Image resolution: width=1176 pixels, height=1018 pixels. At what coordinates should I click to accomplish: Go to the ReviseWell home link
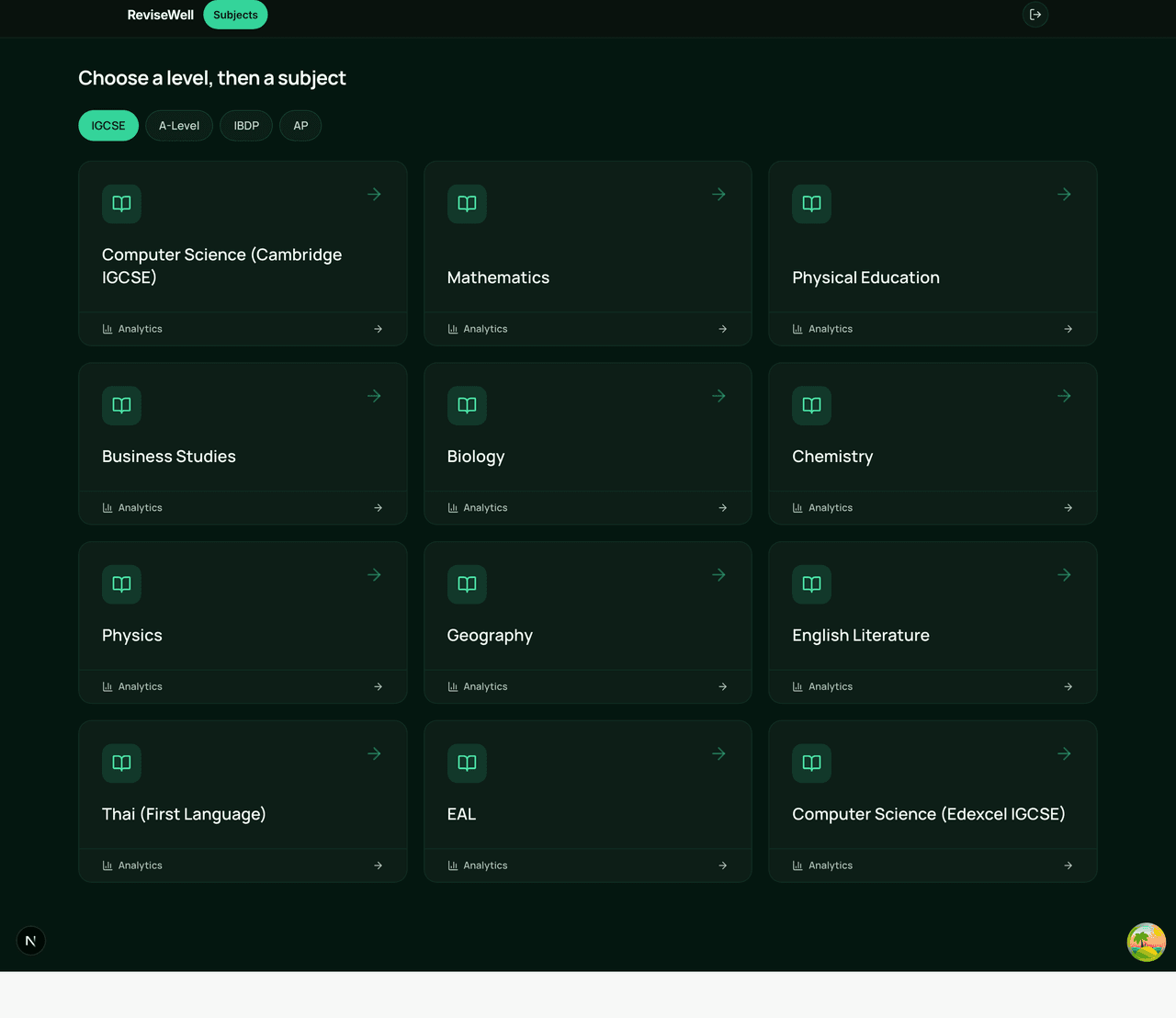pos(161,15)
